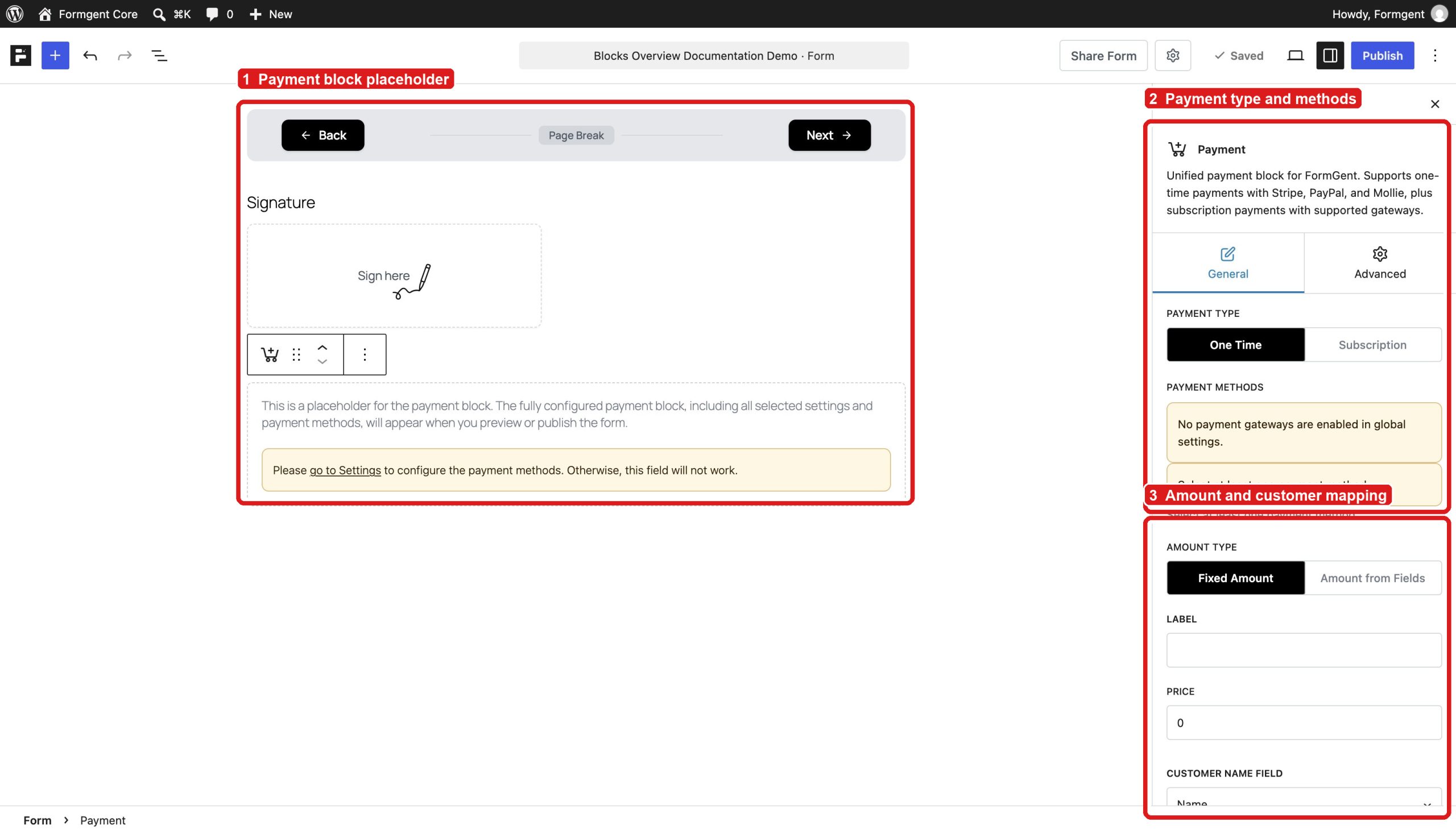The height and width of the screenshot is (834, 1456).
Task: Click the Howdy, Formgent account menu
Action: 1389,14
